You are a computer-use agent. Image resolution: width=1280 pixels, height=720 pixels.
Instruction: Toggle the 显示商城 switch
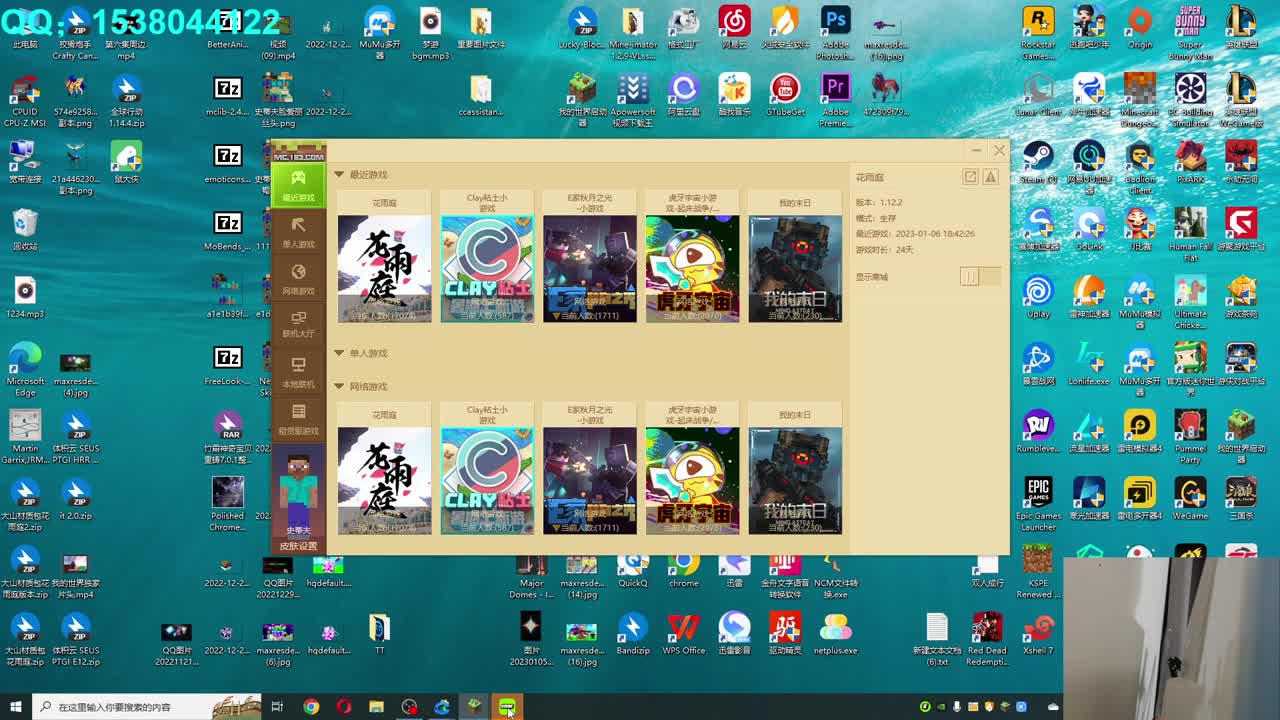979,277
